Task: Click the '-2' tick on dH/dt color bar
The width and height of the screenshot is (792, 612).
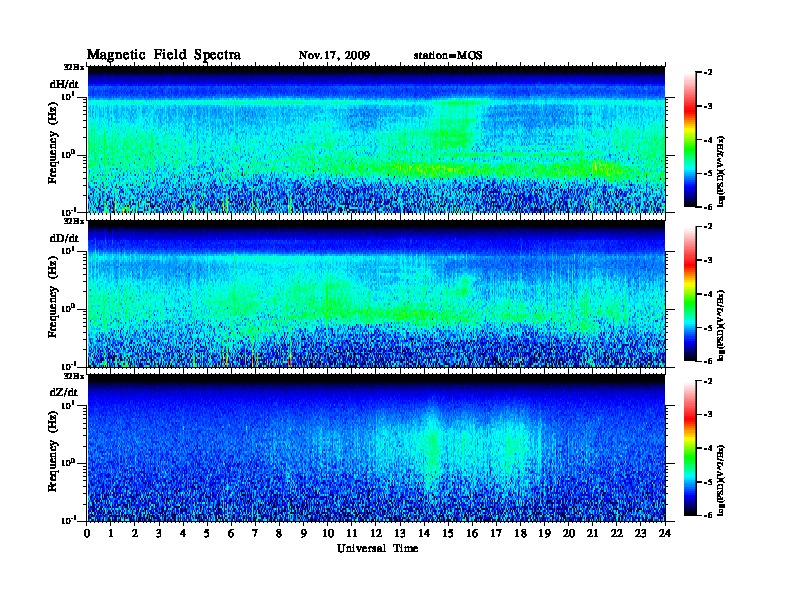Action: (708, 73)
